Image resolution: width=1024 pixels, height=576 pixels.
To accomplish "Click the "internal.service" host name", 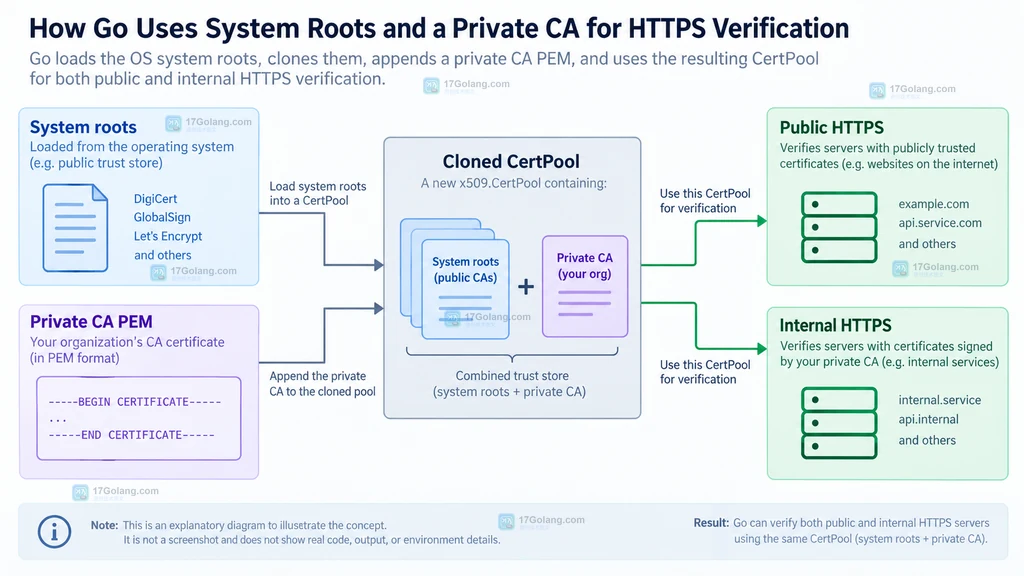I will (940, 400).
